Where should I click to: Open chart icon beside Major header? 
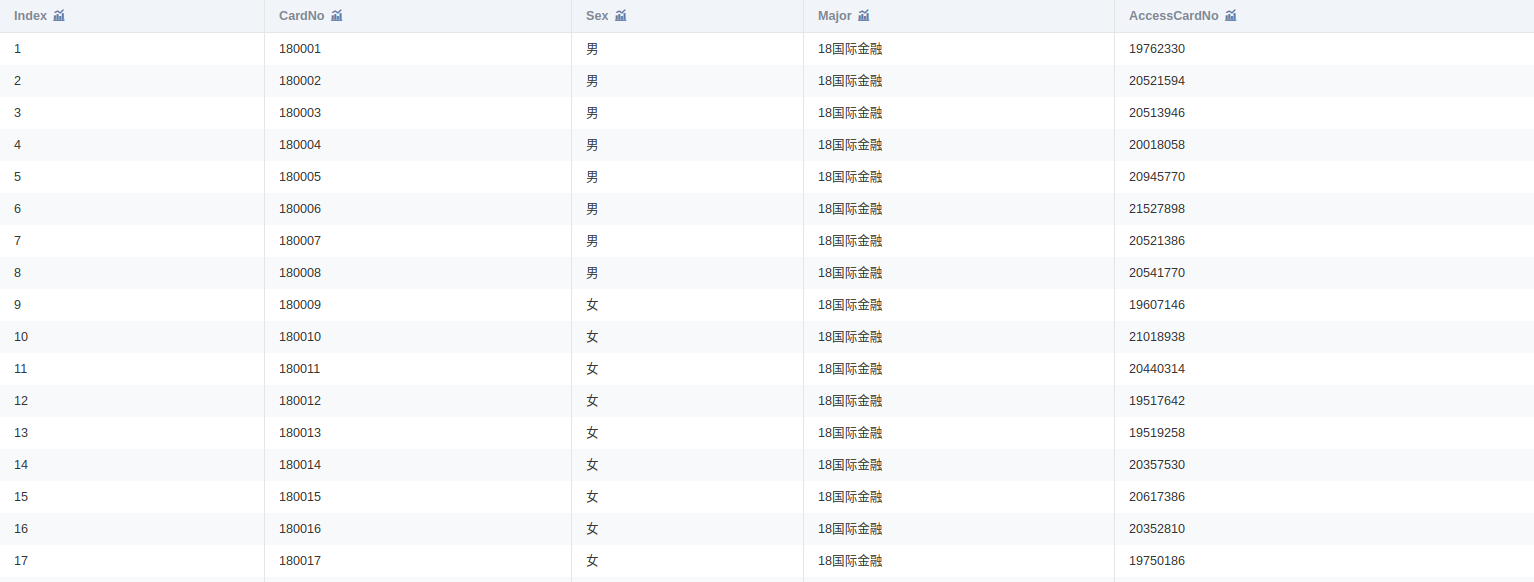[864, 16]
